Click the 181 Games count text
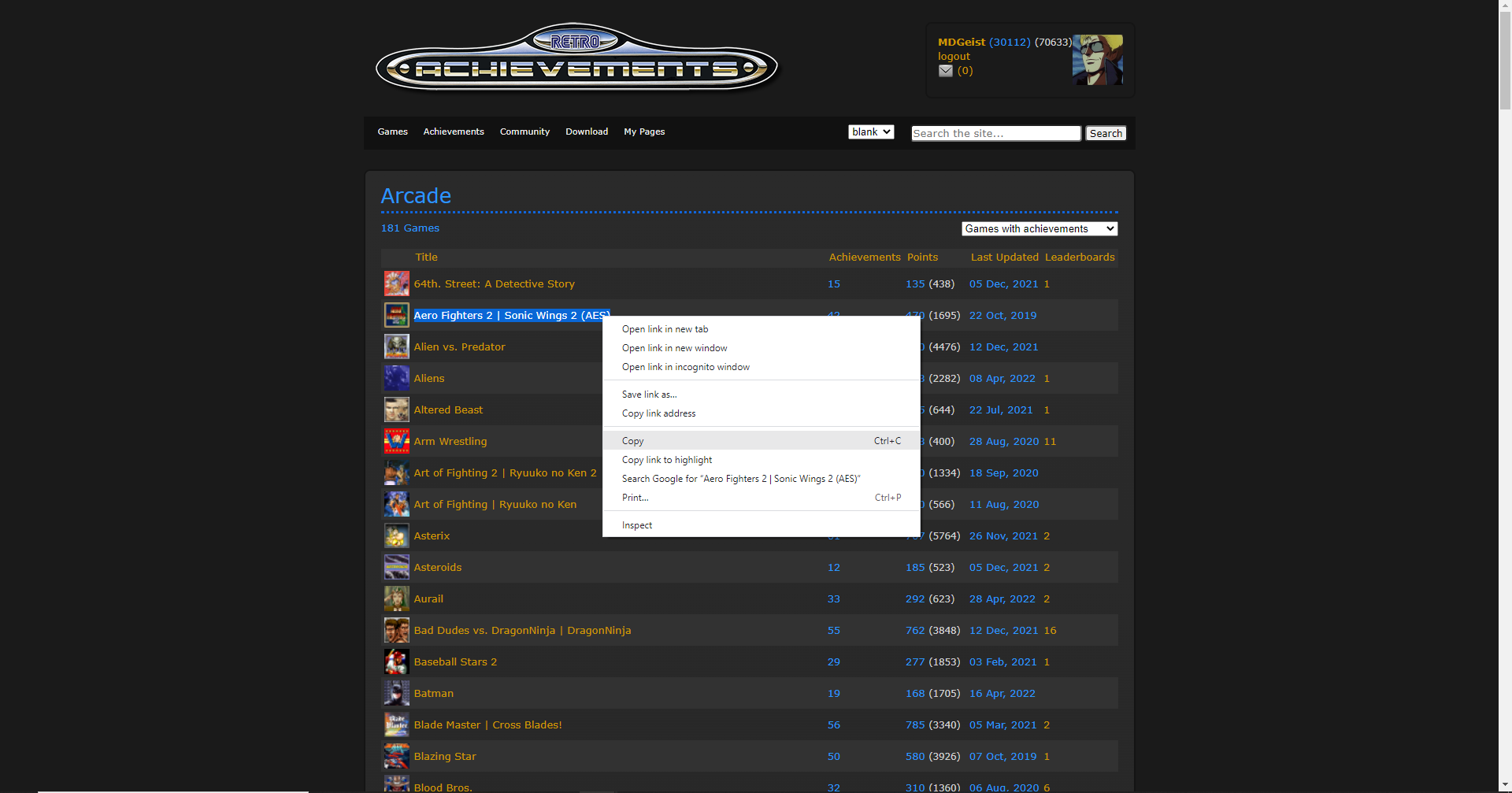Image resolution: width=1512 pixels, height=793 pixels. 410,228
